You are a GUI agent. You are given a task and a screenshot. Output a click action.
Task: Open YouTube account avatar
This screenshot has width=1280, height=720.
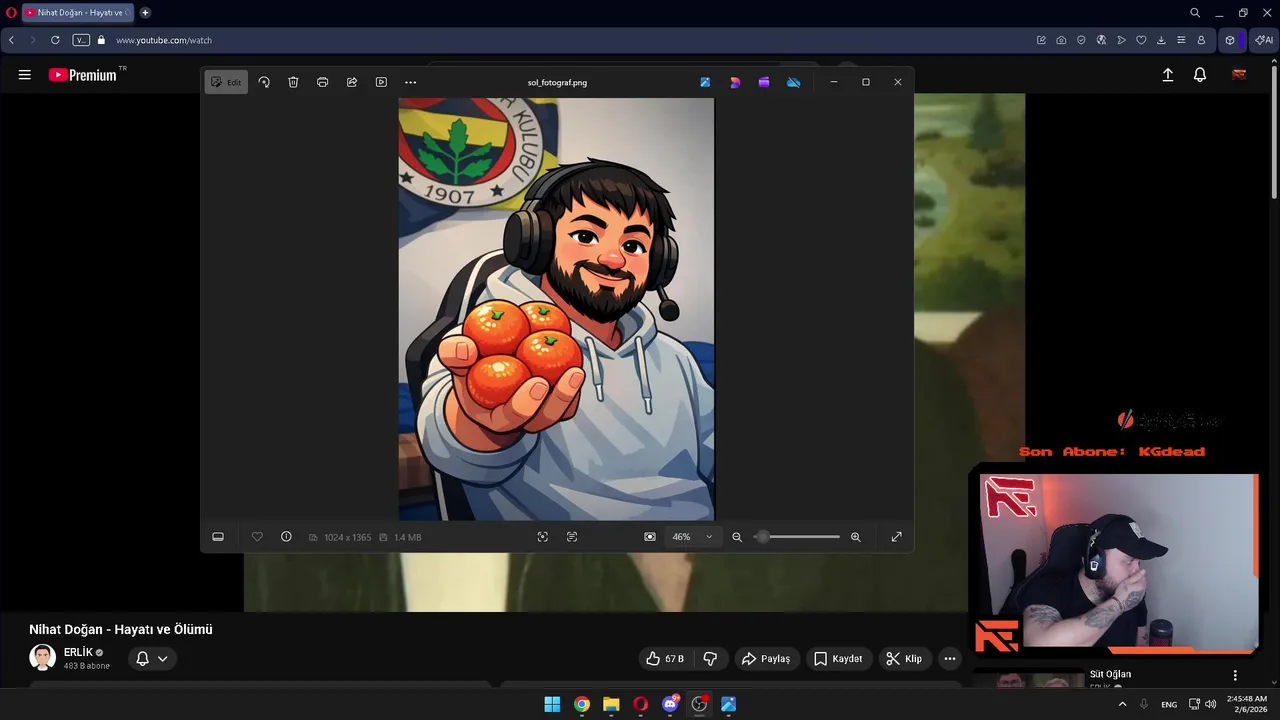coord(1239,75)
